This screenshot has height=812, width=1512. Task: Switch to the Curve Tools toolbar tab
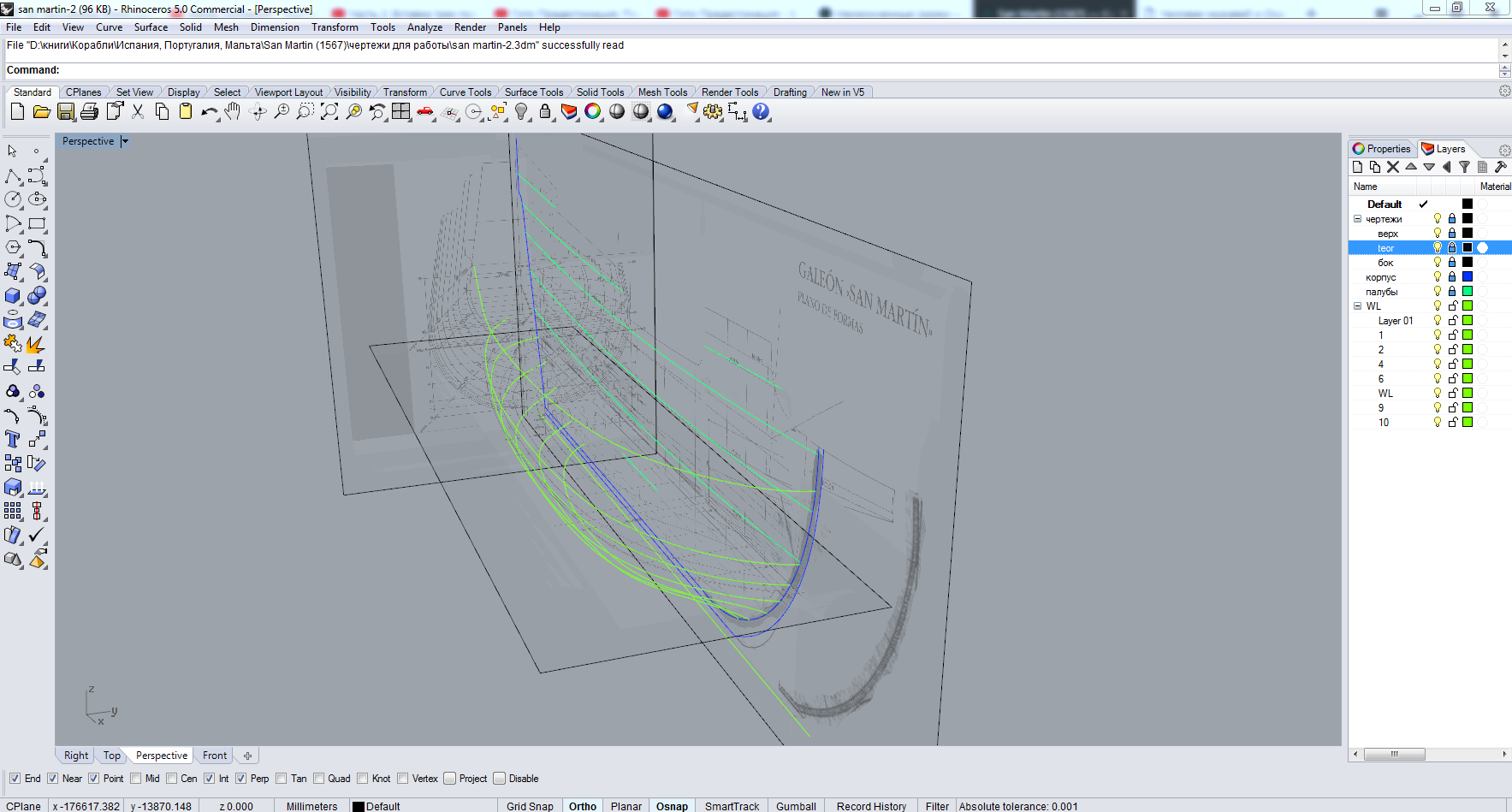(x=465, y=92)
